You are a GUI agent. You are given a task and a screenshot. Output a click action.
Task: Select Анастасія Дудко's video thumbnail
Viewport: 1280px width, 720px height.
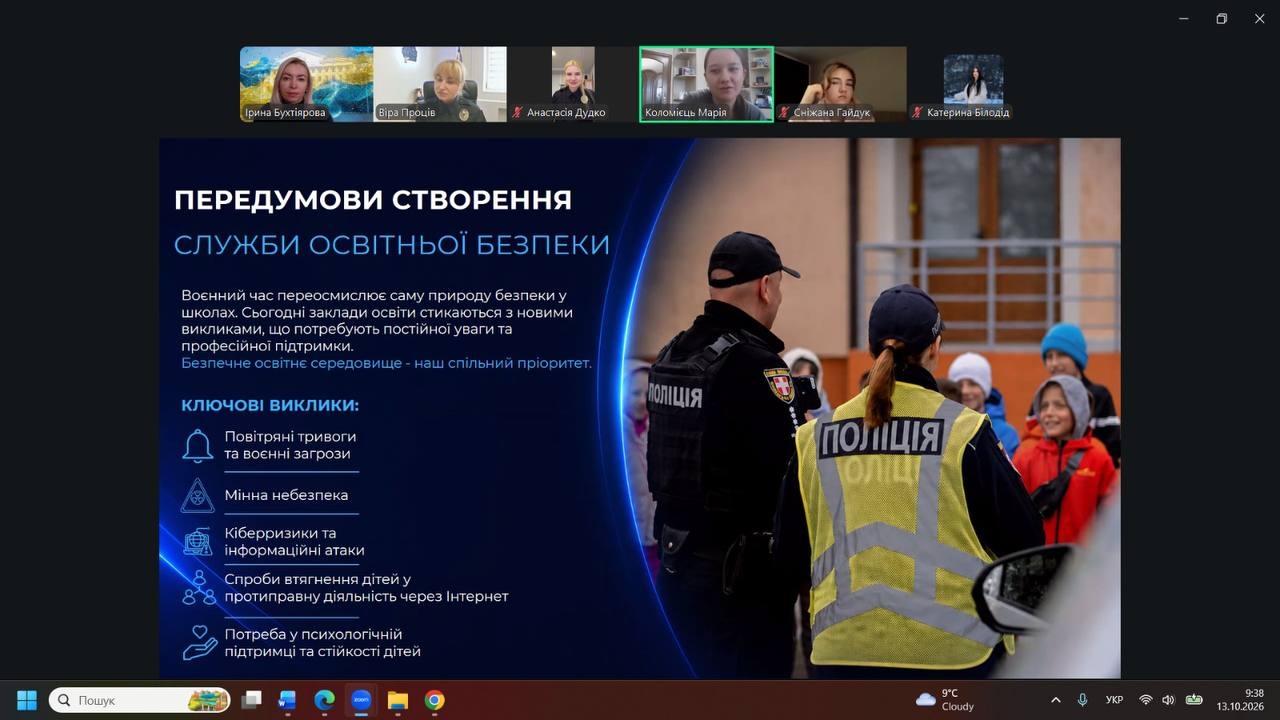(573, 84)
